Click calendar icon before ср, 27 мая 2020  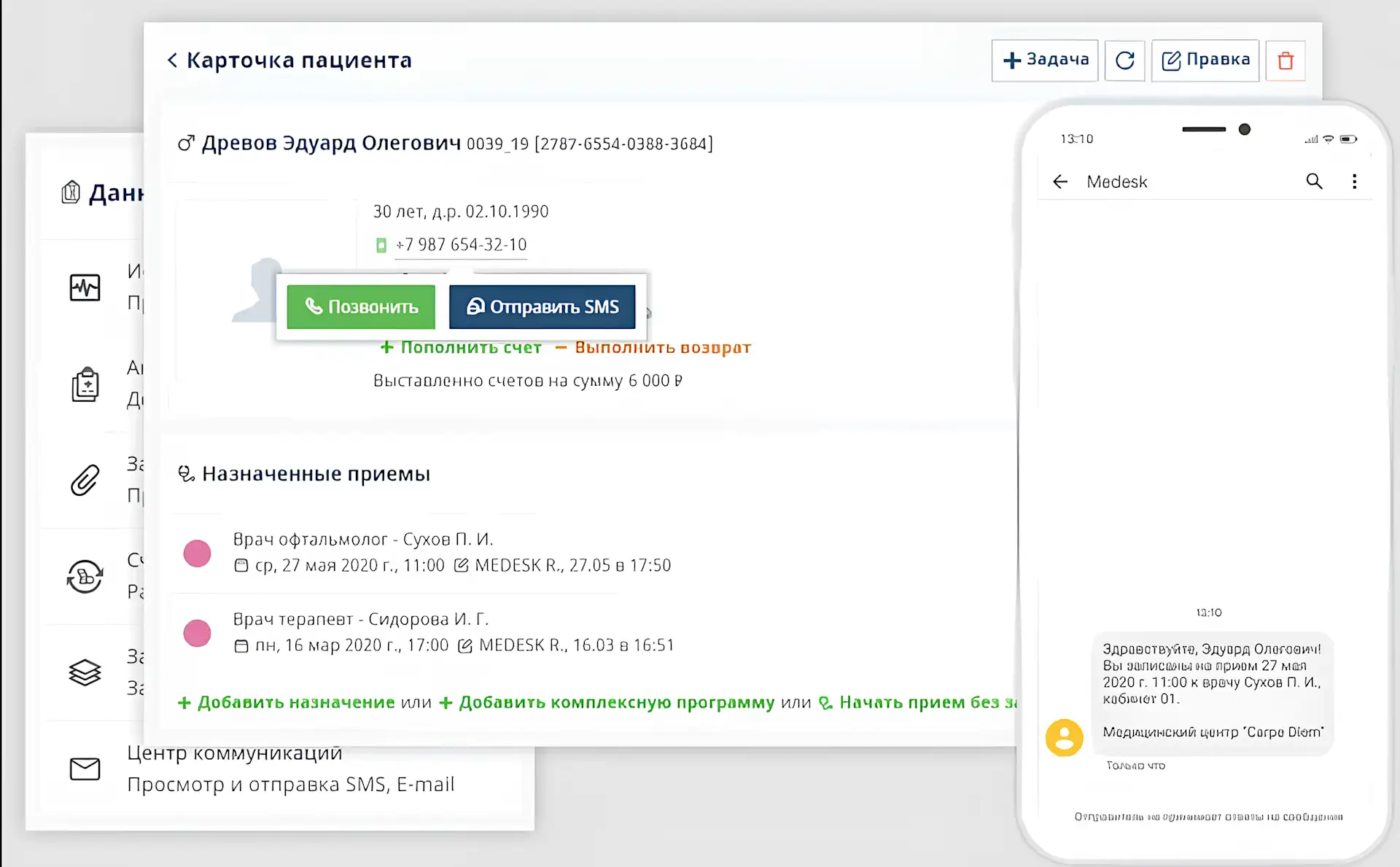click(241, 565)
